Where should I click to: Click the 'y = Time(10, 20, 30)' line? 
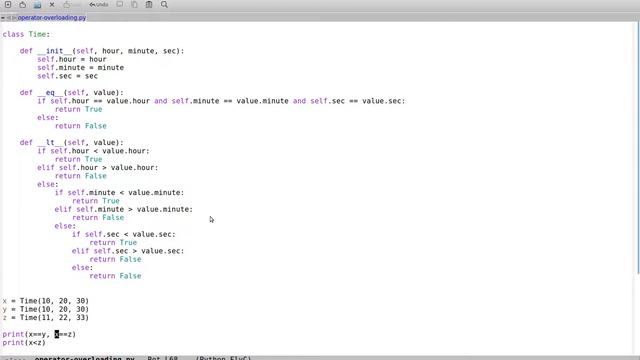click(46, 309)
